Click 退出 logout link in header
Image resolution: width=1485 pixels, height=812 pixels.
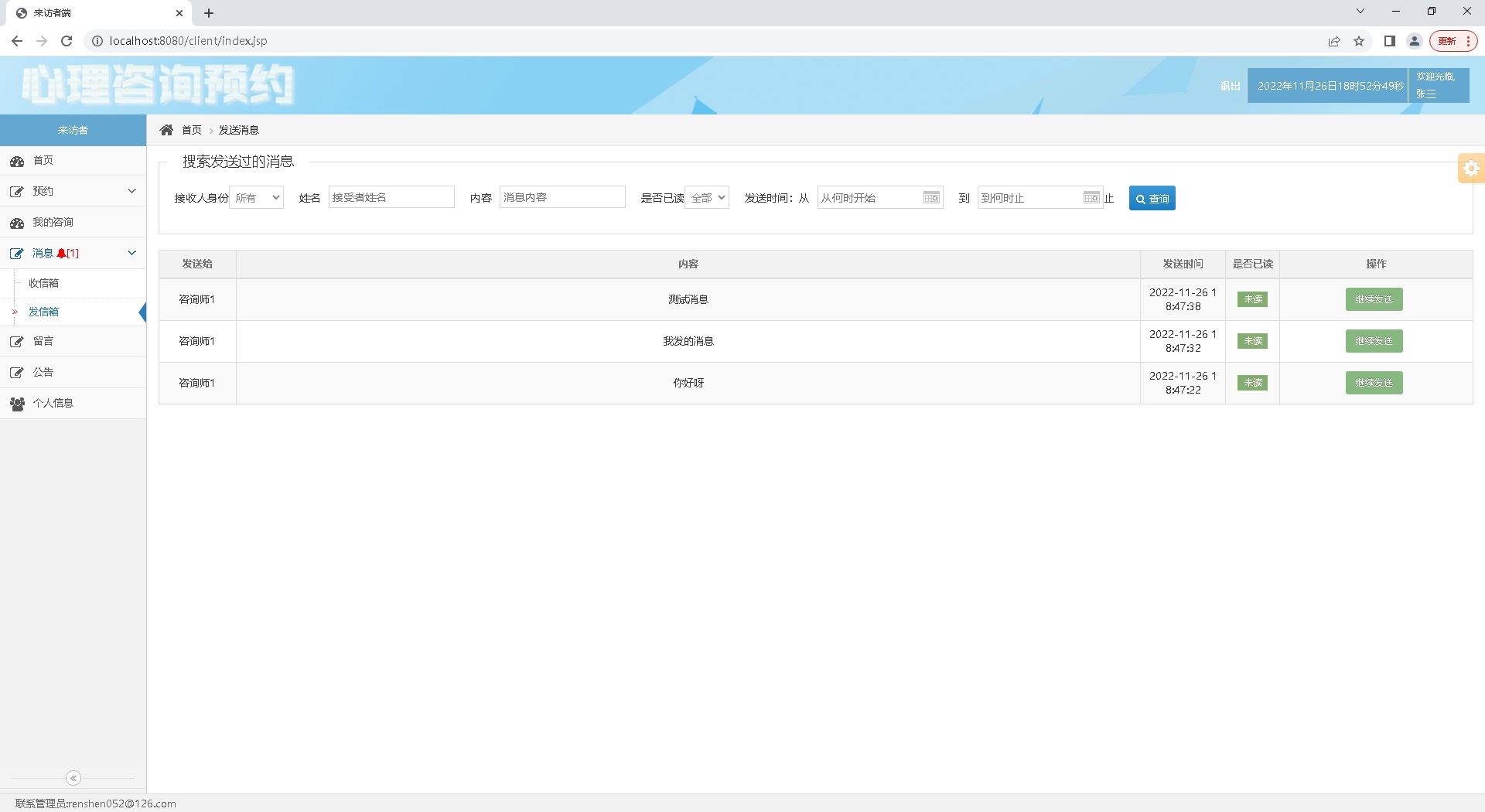click(x=1230, y=86)
